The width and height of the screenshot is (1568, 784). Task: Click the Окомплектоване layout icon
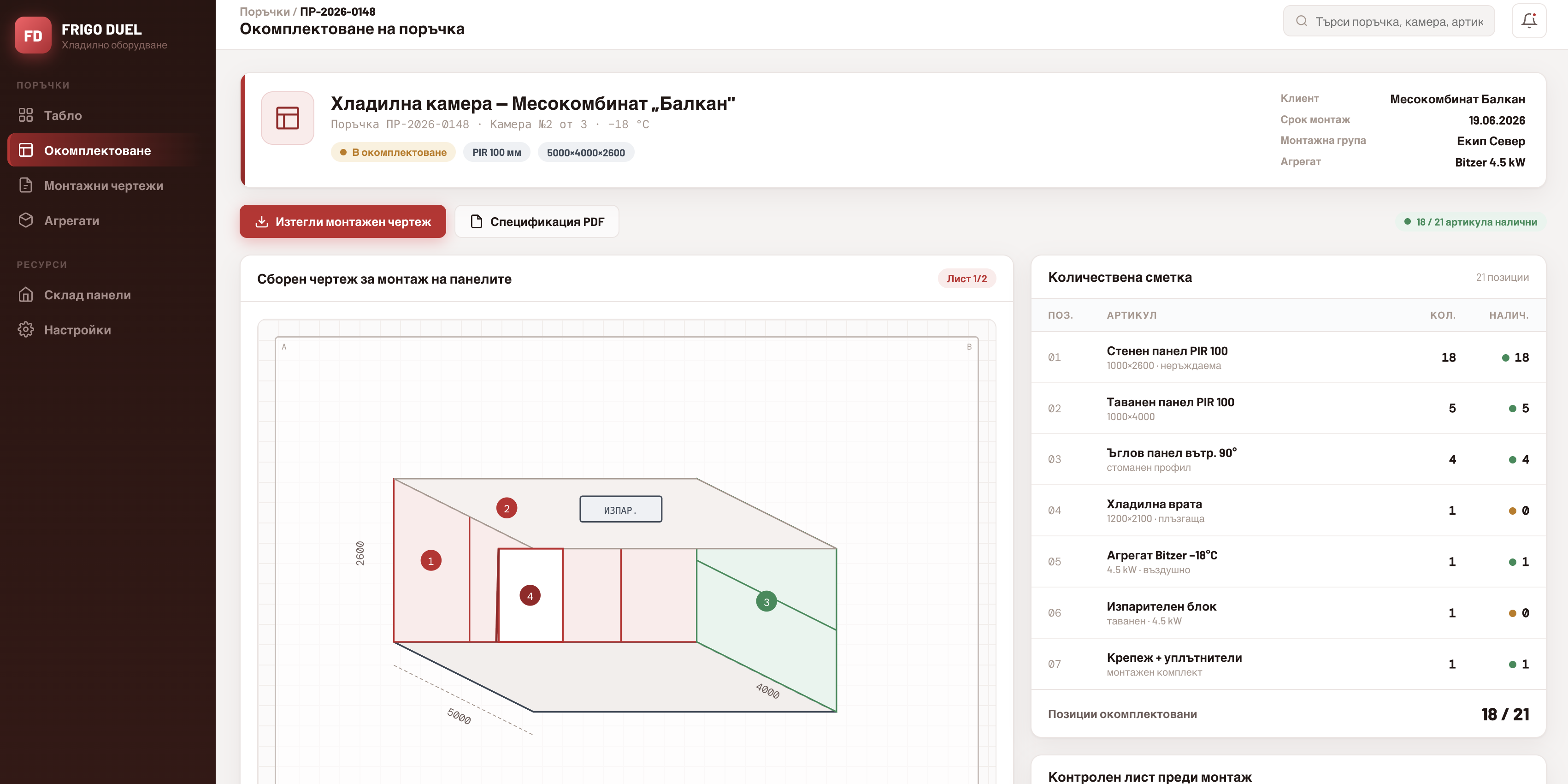(x=25, y=150)
